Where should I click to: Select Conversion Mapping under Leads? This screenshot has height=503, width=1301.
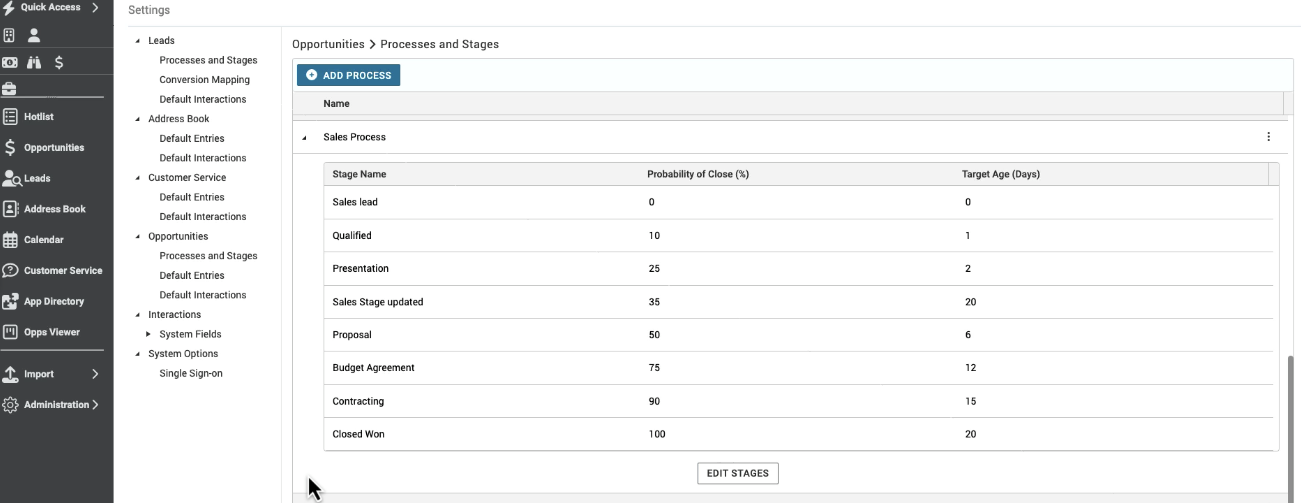204,80
